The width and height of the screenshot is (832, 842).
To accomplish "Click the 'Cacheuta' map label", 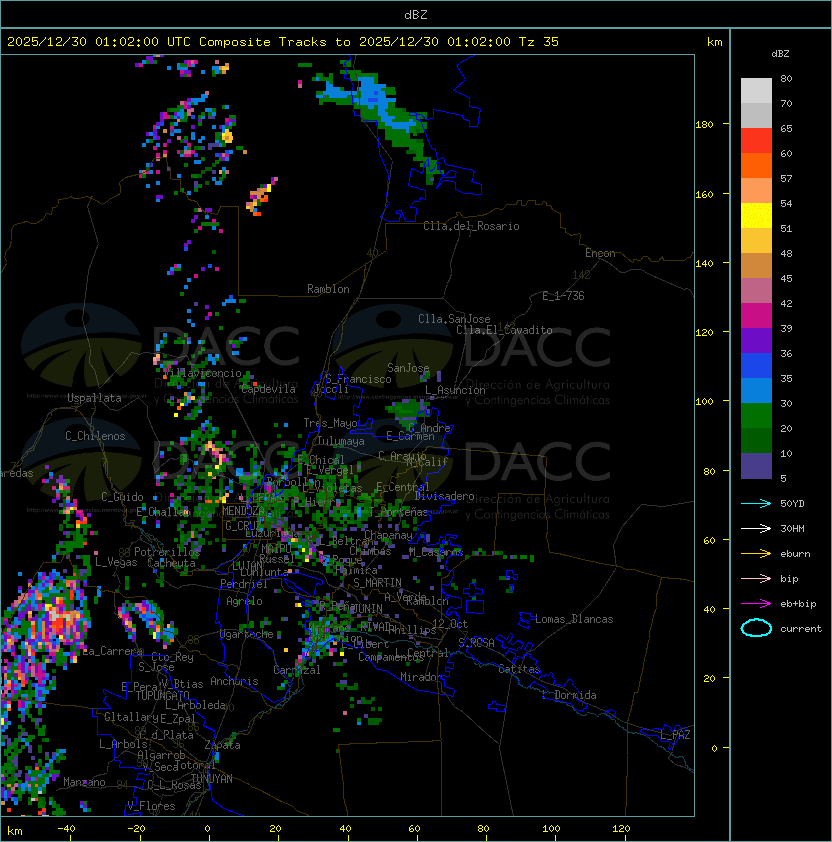I will point(171,563).
